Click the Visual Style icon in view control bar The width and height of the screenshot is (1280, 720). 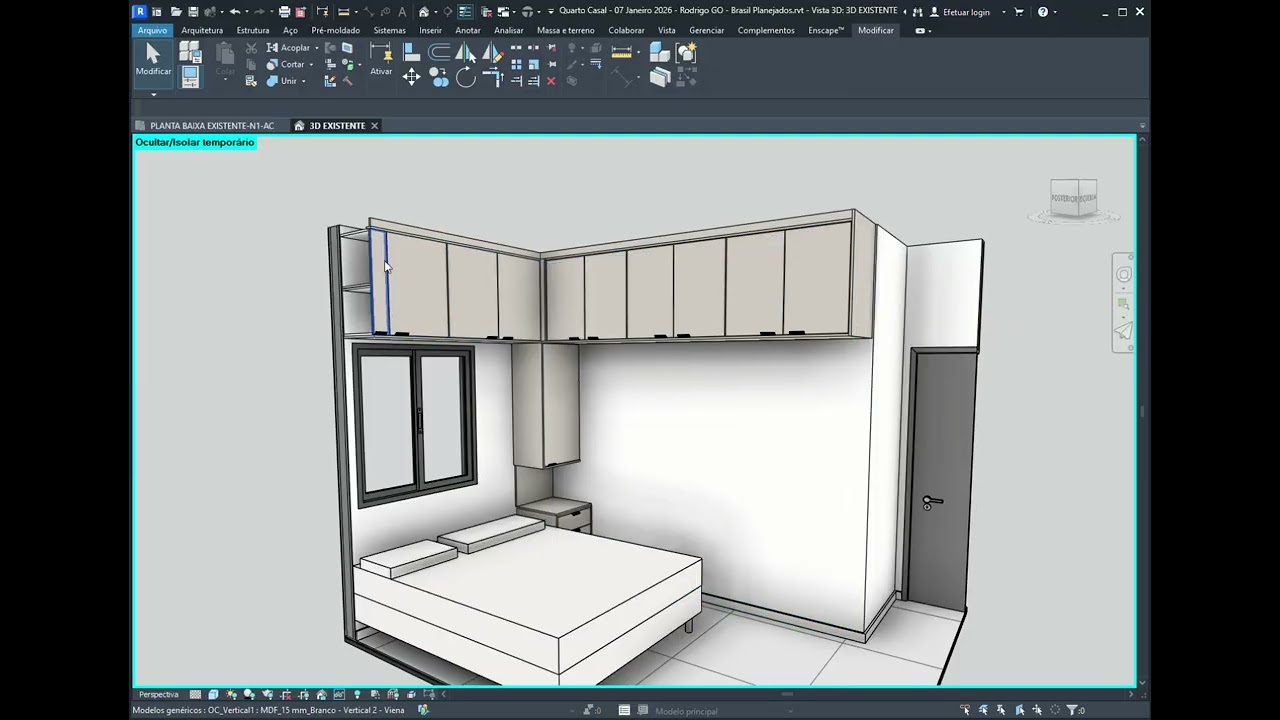(x=213, y=694)
